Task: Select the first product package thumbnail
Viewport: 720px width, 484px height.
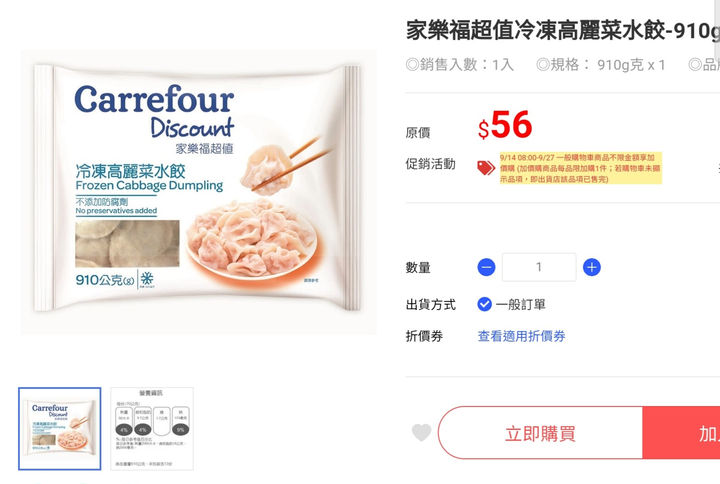Action: point(60,428)
